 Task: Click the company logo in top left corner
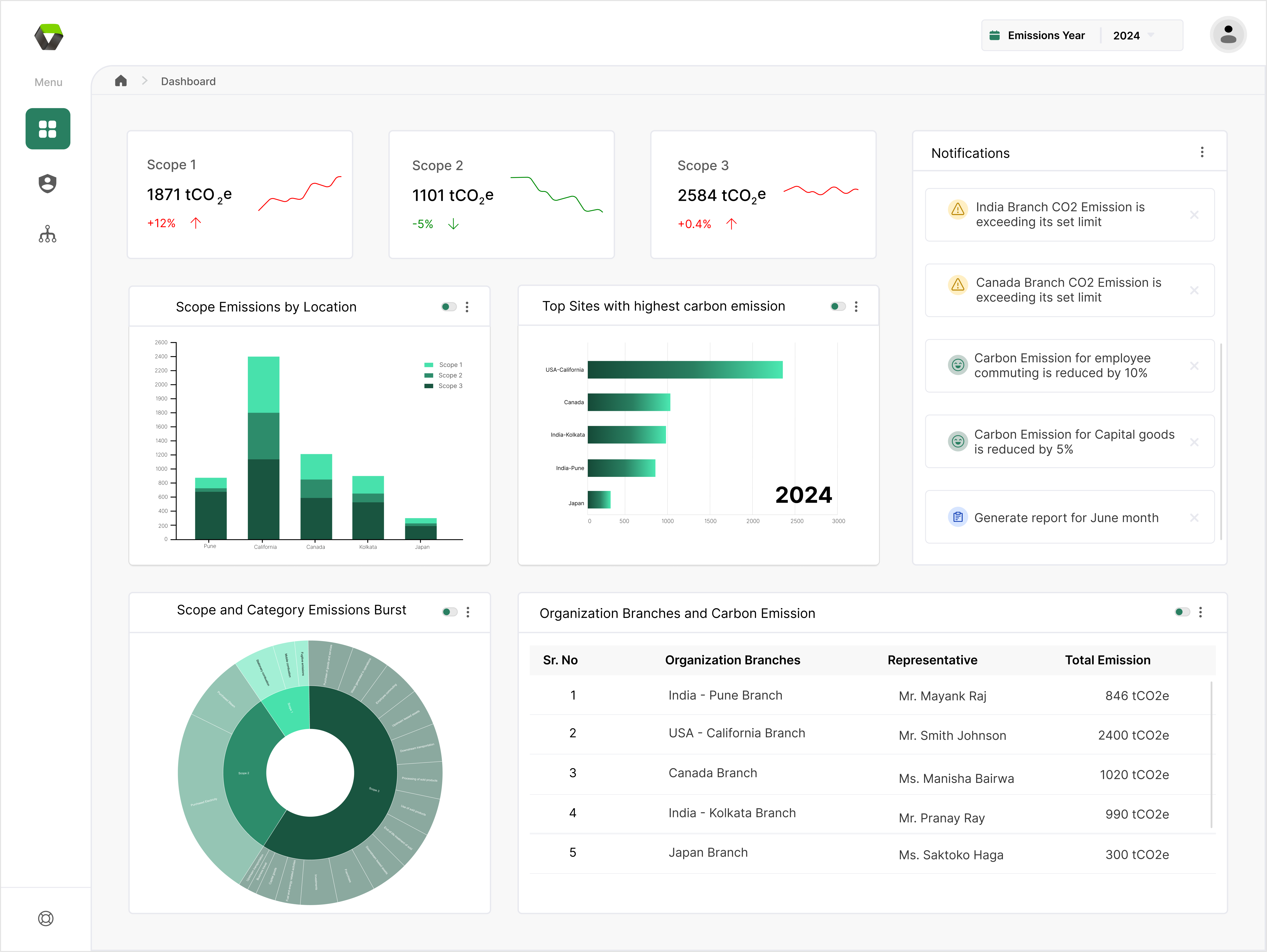coord(48,36)
